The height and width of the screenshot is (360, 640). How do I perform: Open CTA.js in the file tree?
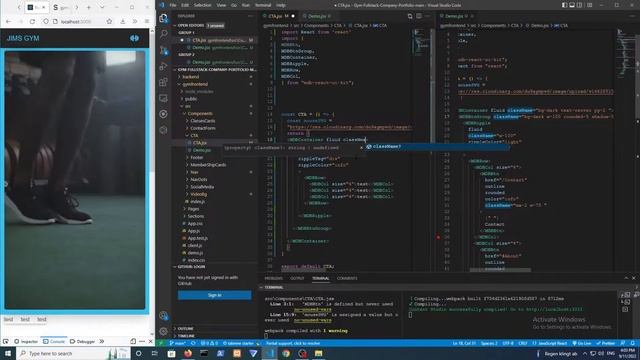(x=200, y=143)
